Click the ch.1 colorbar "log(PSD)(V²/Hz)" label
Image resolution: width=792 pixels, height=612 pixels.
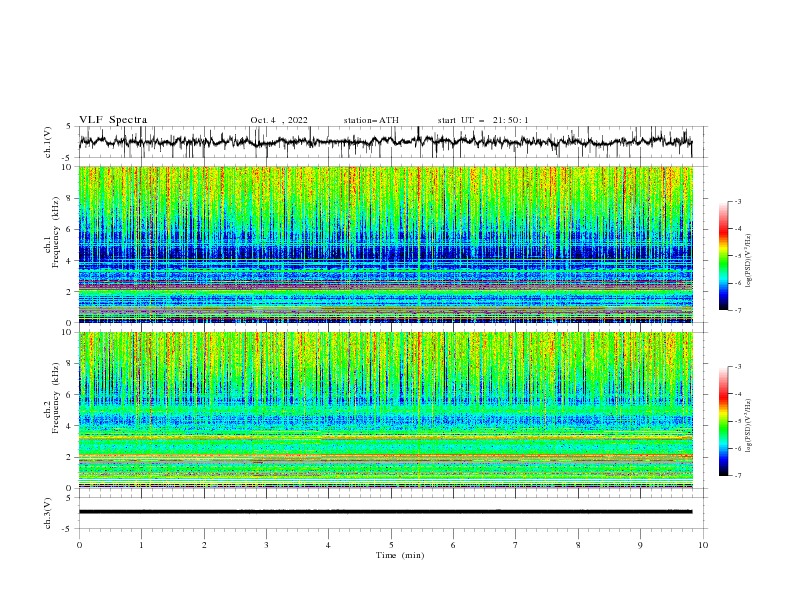[749, 260]
